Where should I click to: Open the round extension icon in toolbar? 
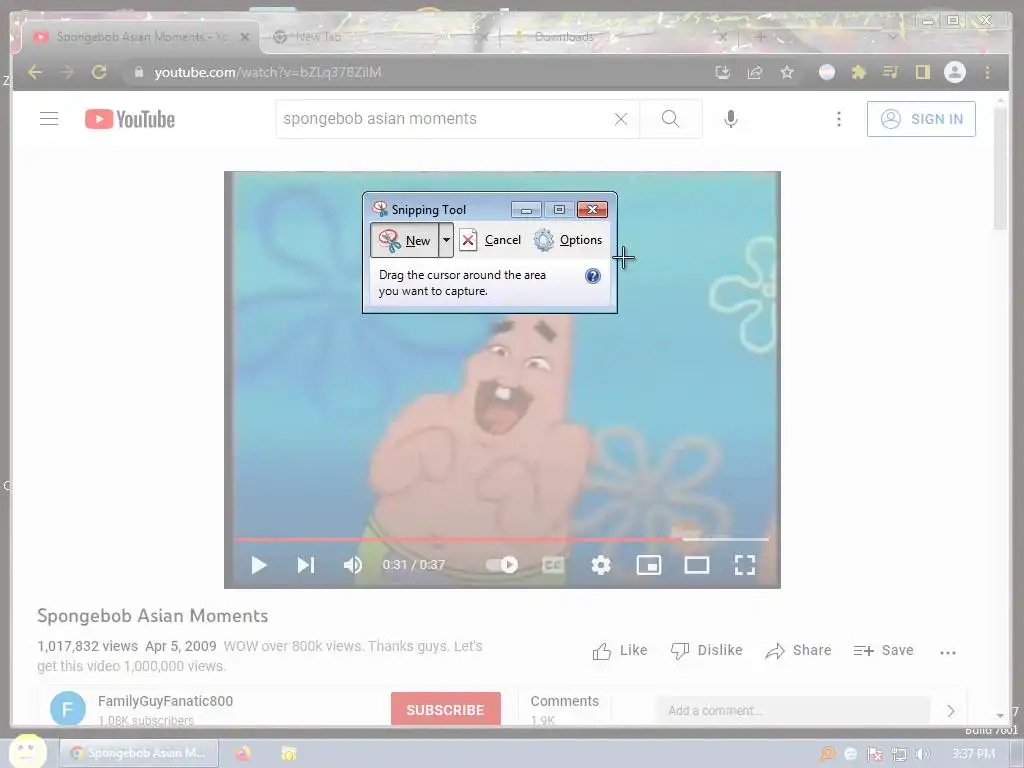coord(827,72)
